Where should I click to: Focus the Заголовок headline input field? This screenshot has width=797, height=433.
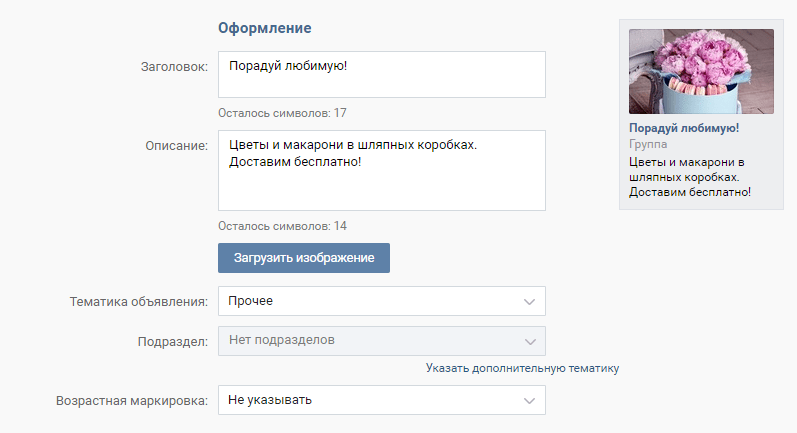[381, 75]
